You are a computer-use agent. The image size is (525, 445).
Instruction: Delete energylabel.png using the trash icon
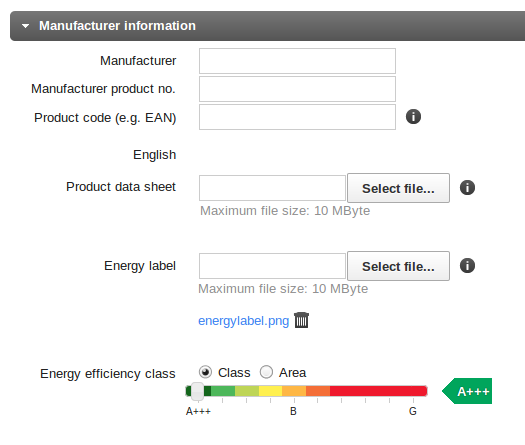click(301, 320)
